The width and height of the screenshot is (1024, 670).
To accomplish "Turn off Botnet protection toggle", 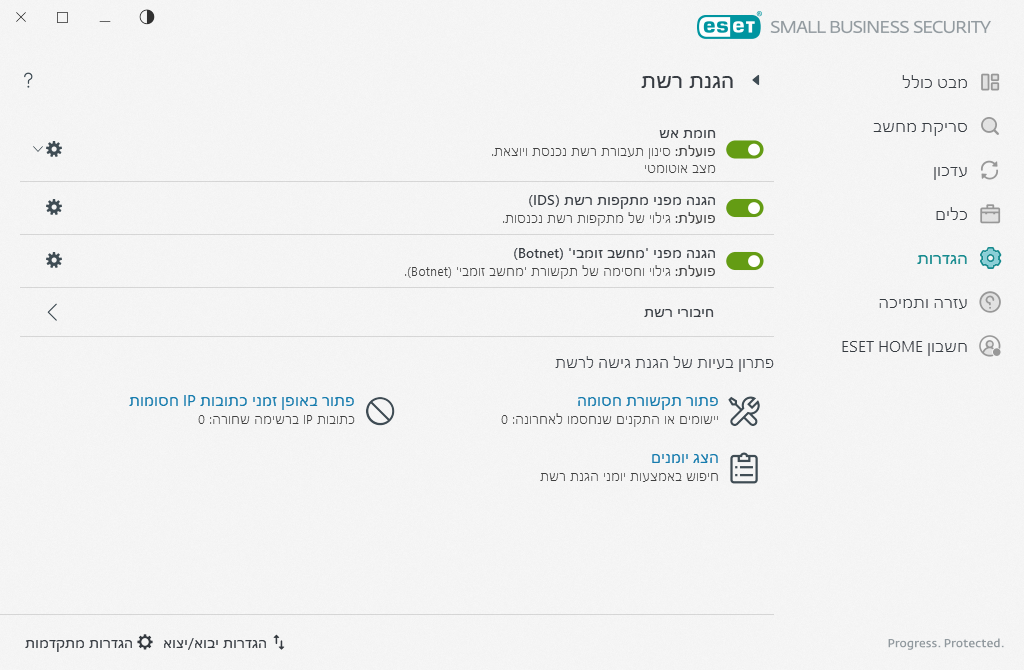I will click(x=744, y=261).
